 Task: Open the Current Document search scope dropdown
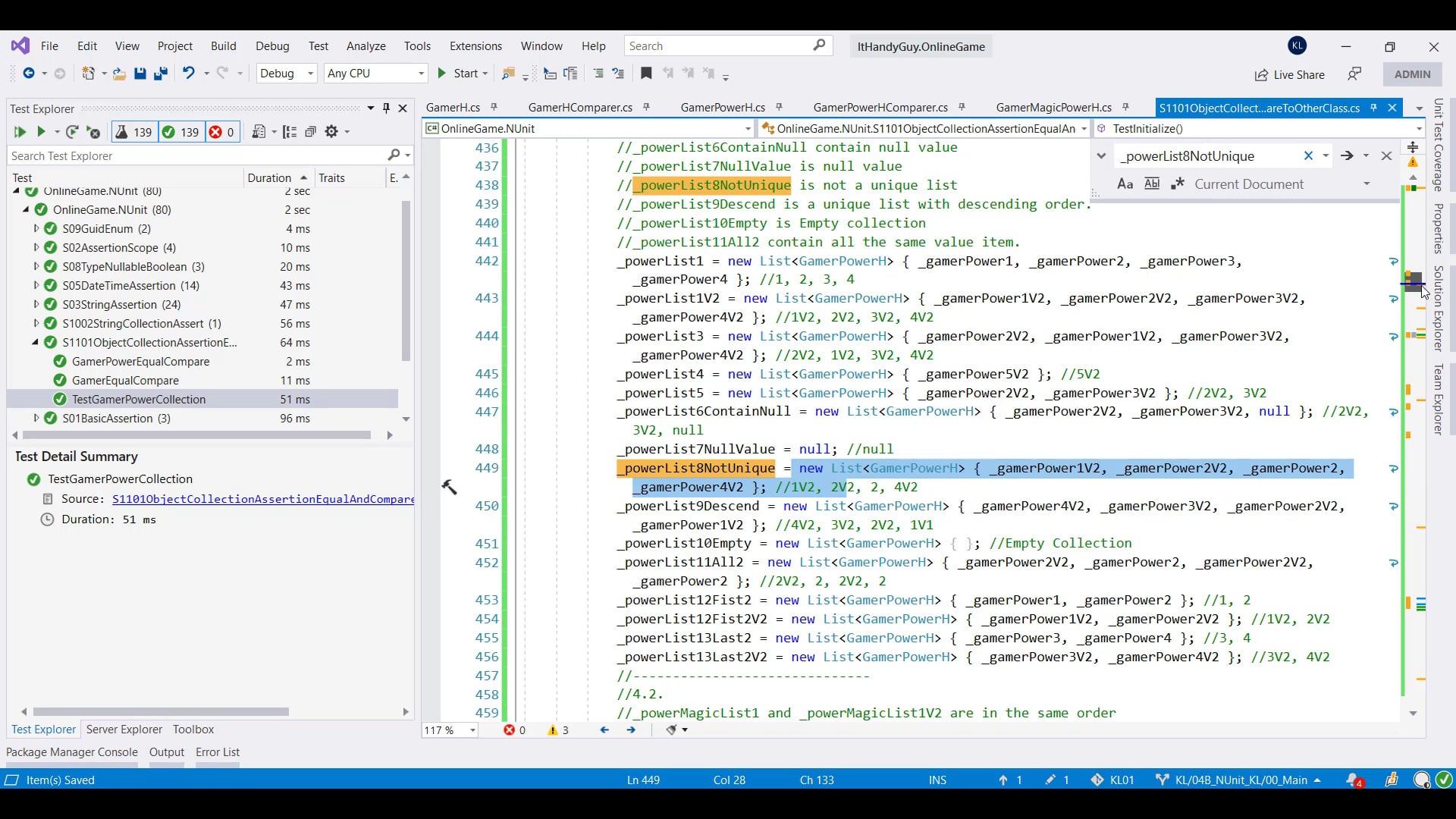click(1367, 184)
